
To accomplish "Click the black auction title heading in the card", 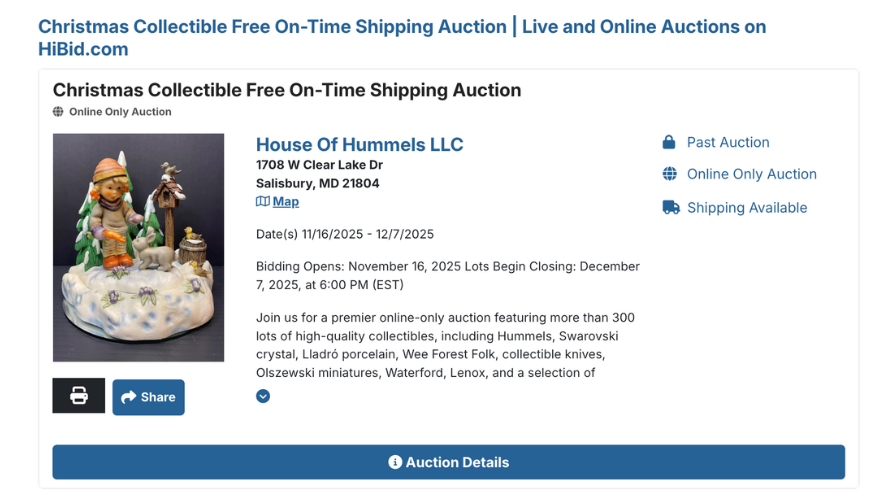I will pyautogui.click(x=287, y=90).
